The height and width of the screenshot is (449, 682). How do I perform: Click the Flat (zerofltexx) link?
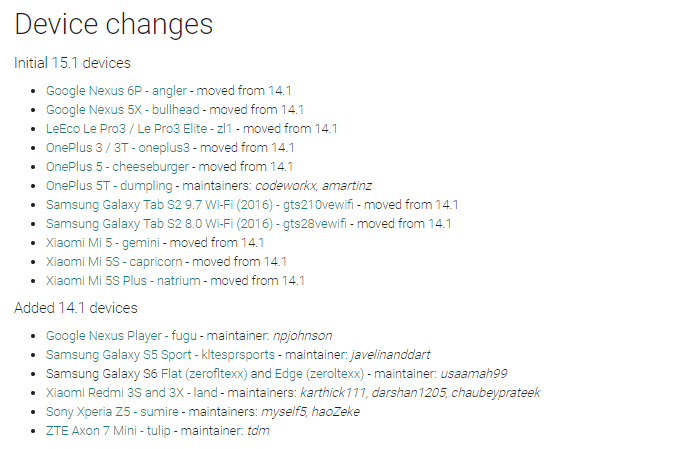click(204, 374)
